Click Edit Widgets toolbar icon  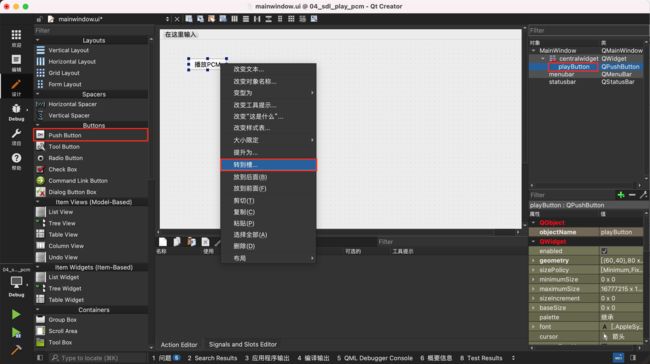coord(189,19)
